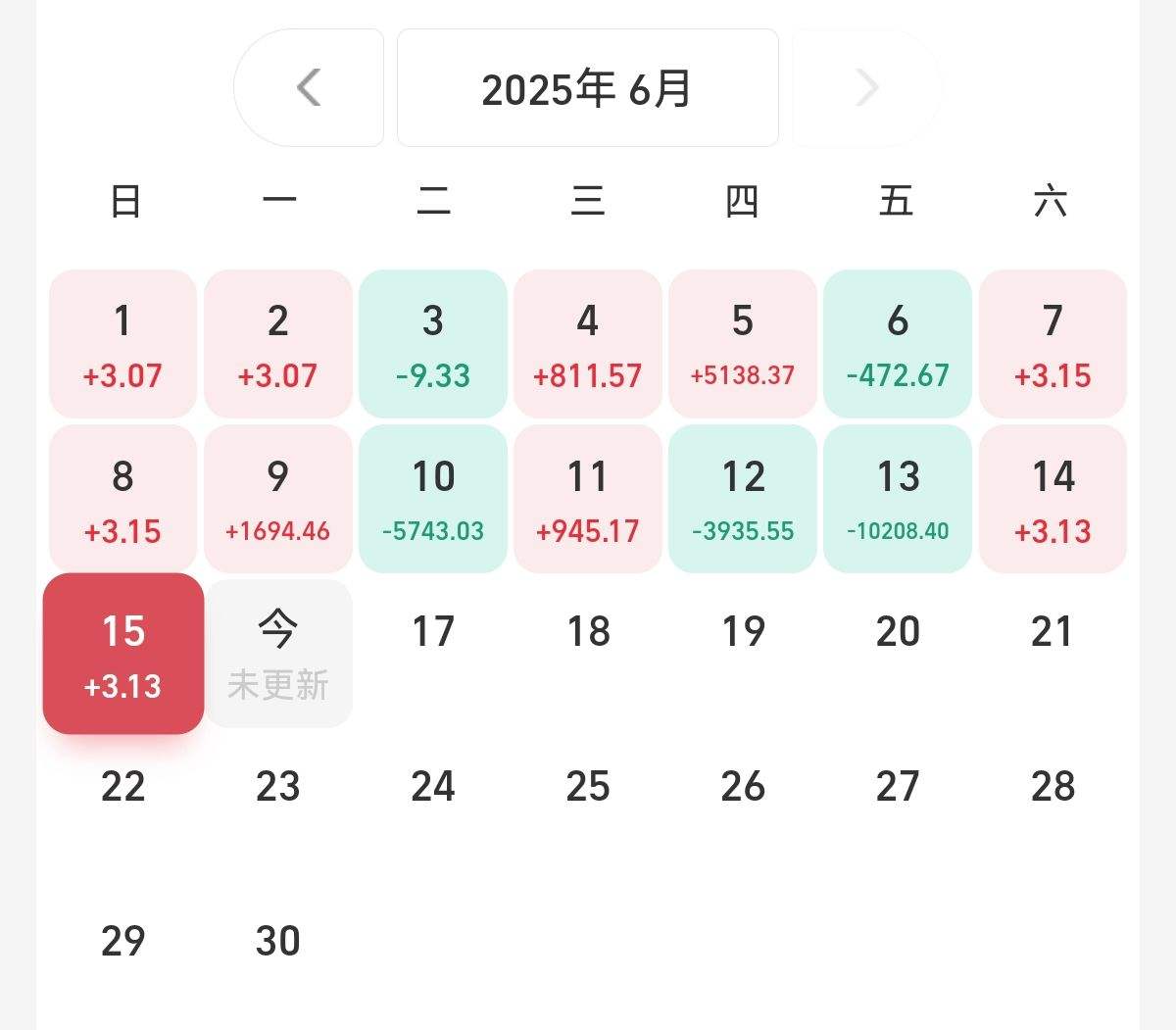1176x1030 pixels.
Task: Select today's cell marked 未更新
Action: point(278,654)
